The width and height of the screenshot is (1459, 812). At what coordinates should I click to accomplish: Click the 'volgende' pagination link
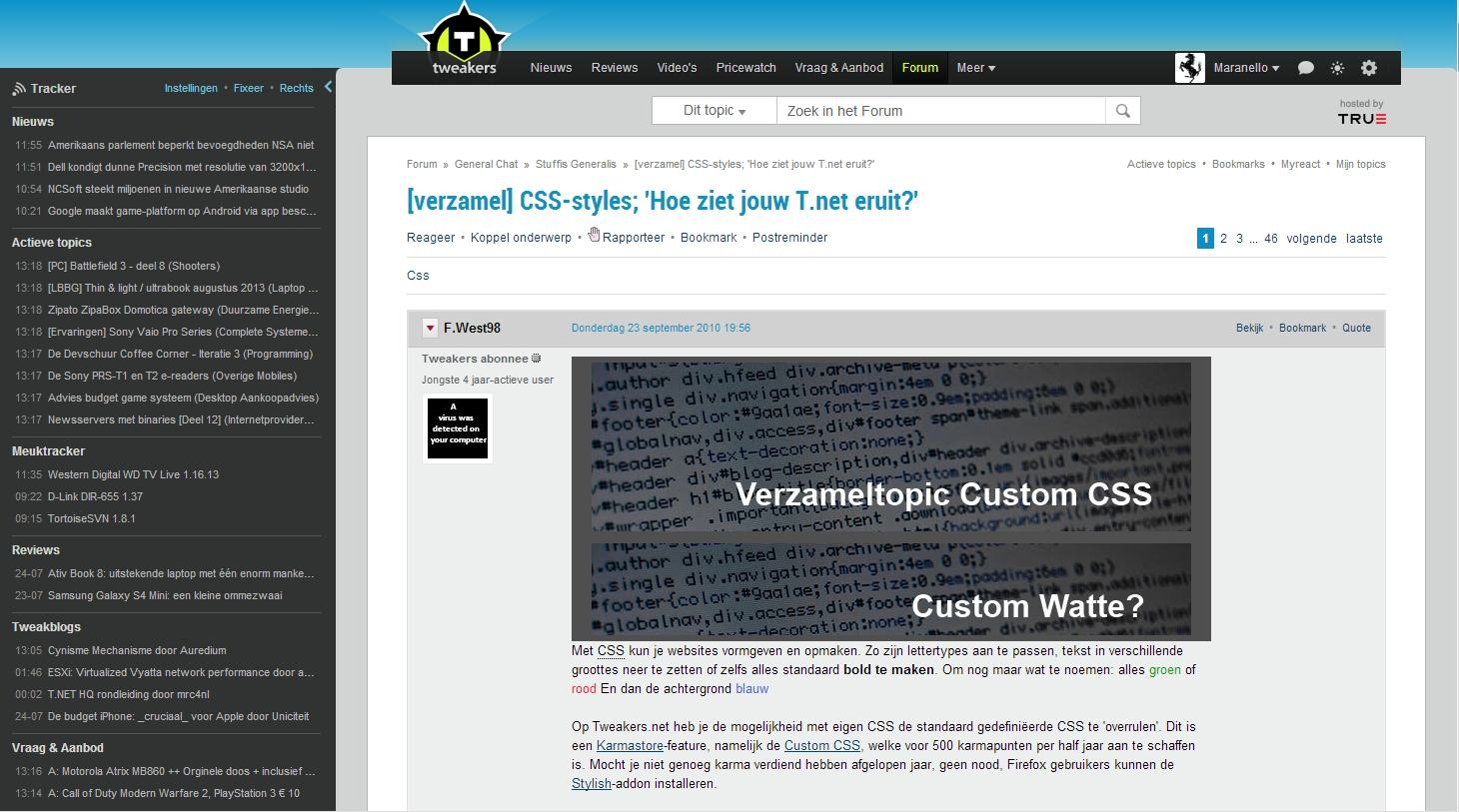pyautogui.click(x=1311, y=239)
